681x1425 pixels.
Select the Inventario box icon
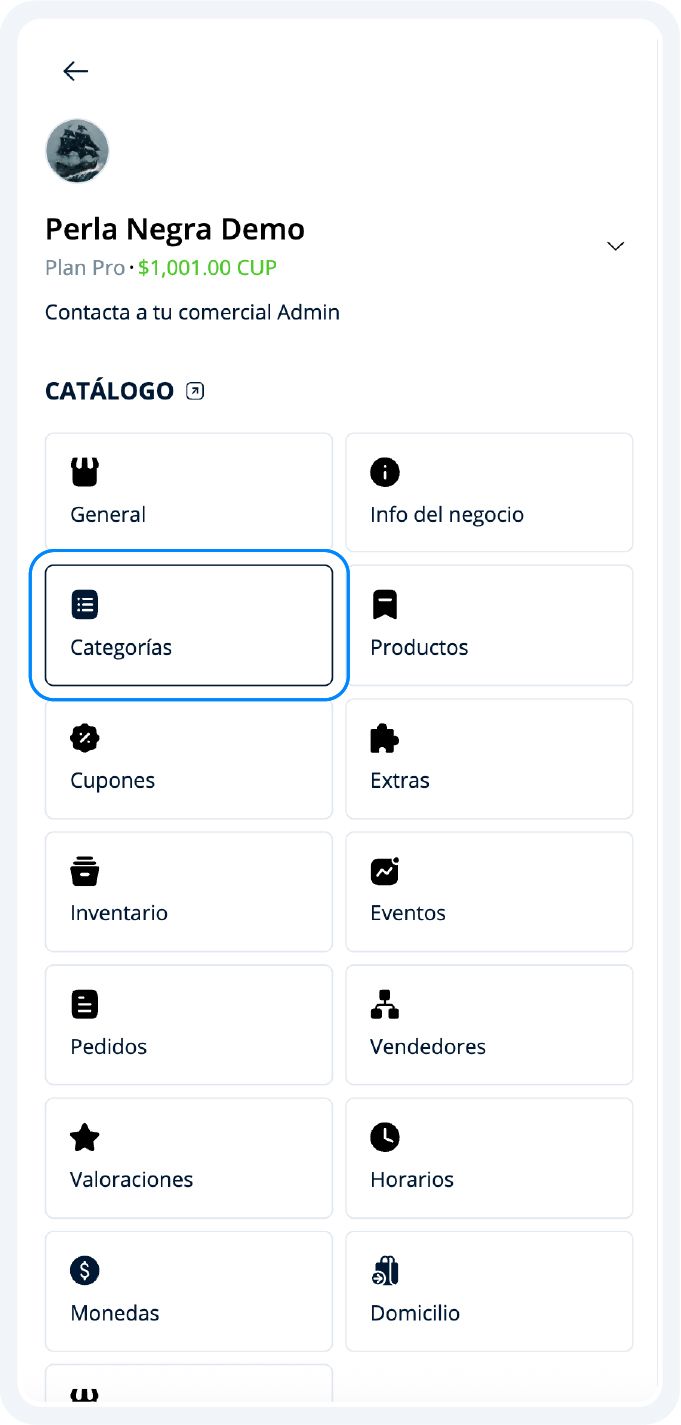pyautogui.click(x=84, y=871)
